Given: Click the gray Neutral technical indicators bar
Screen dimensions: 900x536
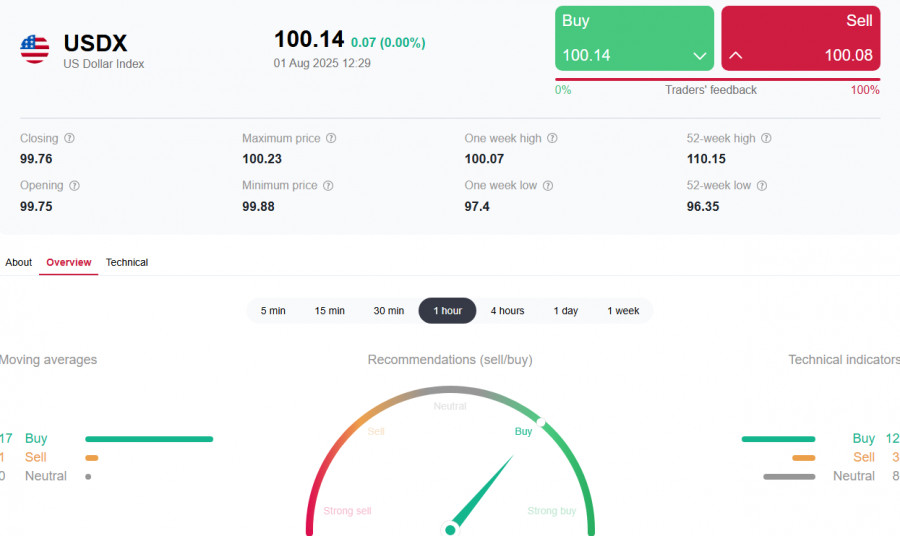Looking at the screenshot, I should pyautogui.click(x=789, y=476).
